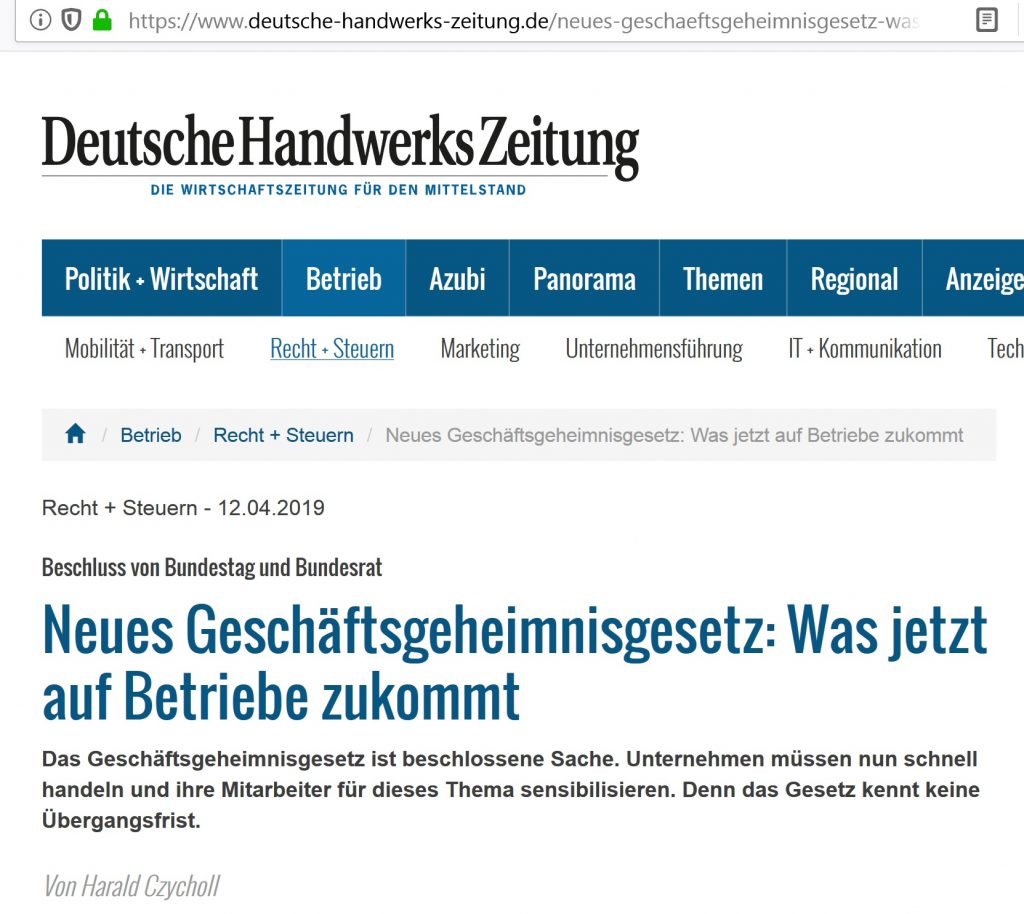Screen dimensions: 1024x914
Task: Open the underlined Recht + Steuern subsection link
Action: point(332,349)
